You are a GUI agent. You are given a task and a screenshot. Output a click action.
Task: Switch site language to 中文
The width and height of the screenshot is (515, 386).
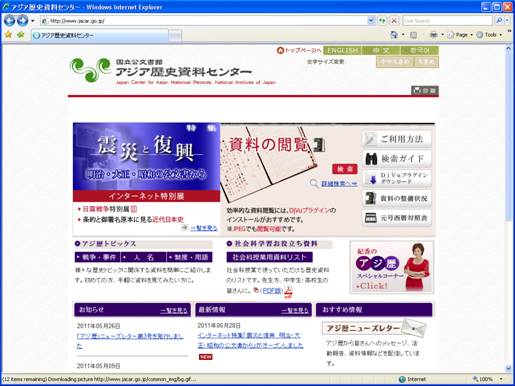click(381, 50)
